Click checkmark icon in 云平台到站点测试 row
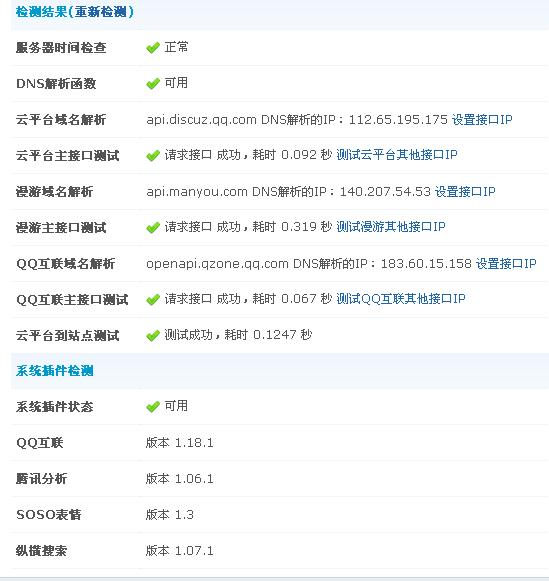 pos(153,336)
